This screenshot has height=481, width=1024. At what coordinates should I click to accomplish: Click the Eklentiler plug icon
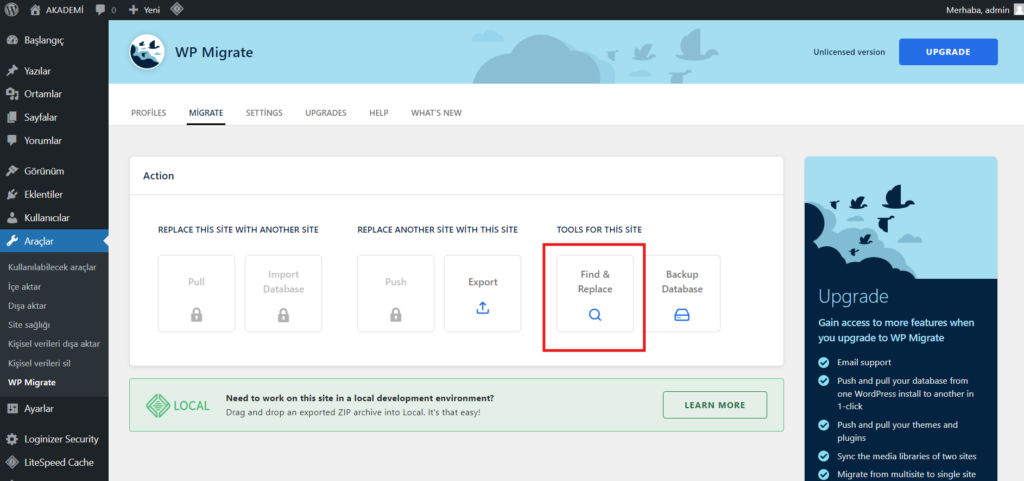pos(12,194)
